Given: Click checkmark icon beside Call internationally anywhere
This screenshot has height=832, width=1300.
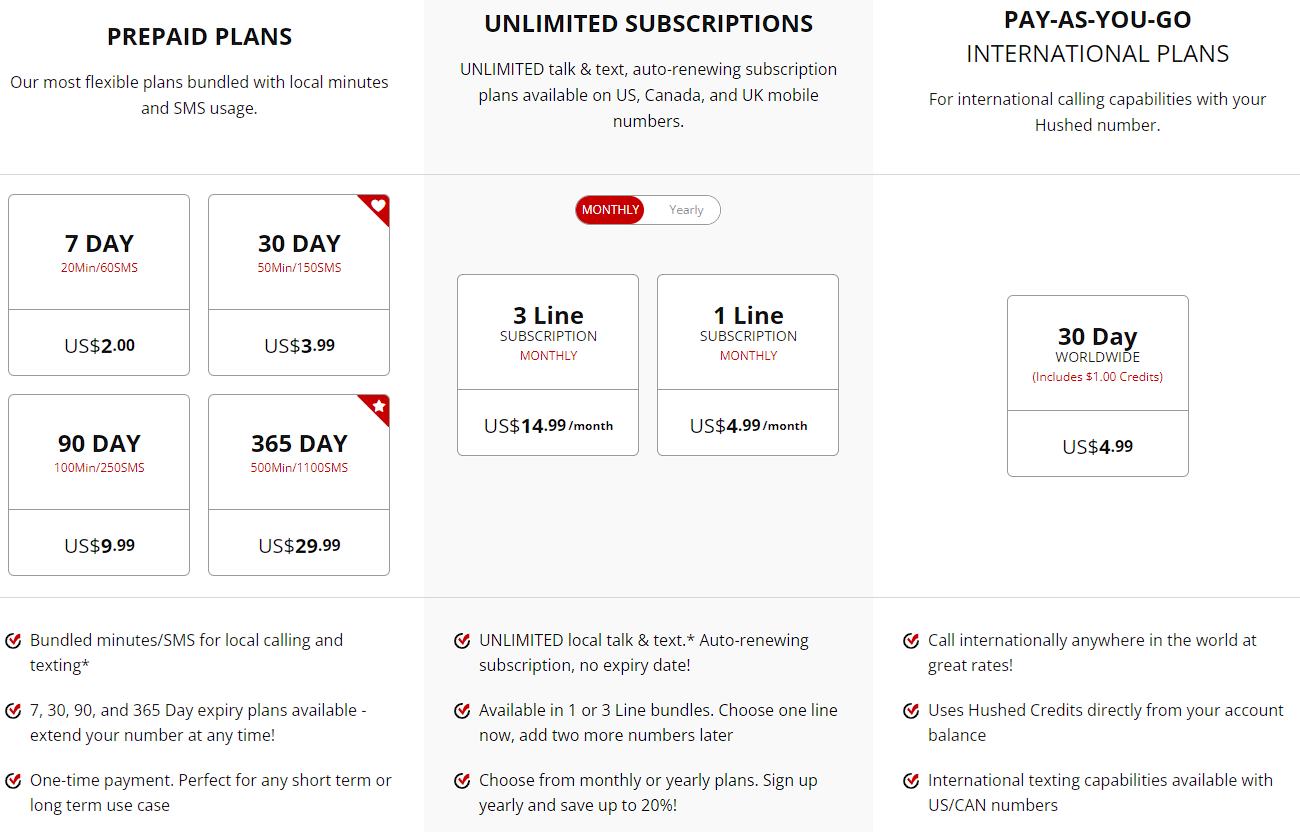Looking at the screenshot, I should point(911,641).
